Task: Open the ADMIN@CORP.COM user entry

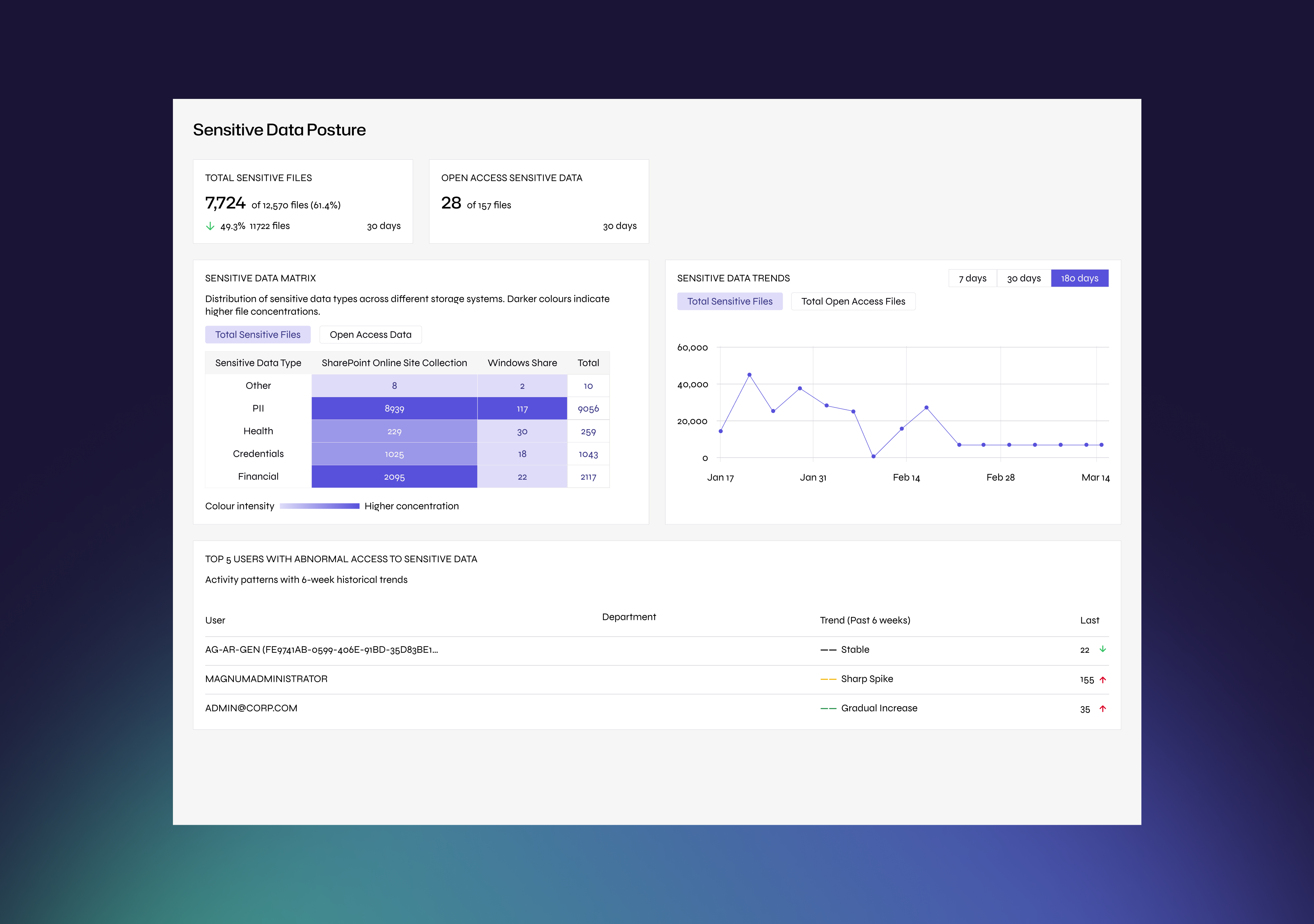Action: pyautogui.click(x=657, y=708)
